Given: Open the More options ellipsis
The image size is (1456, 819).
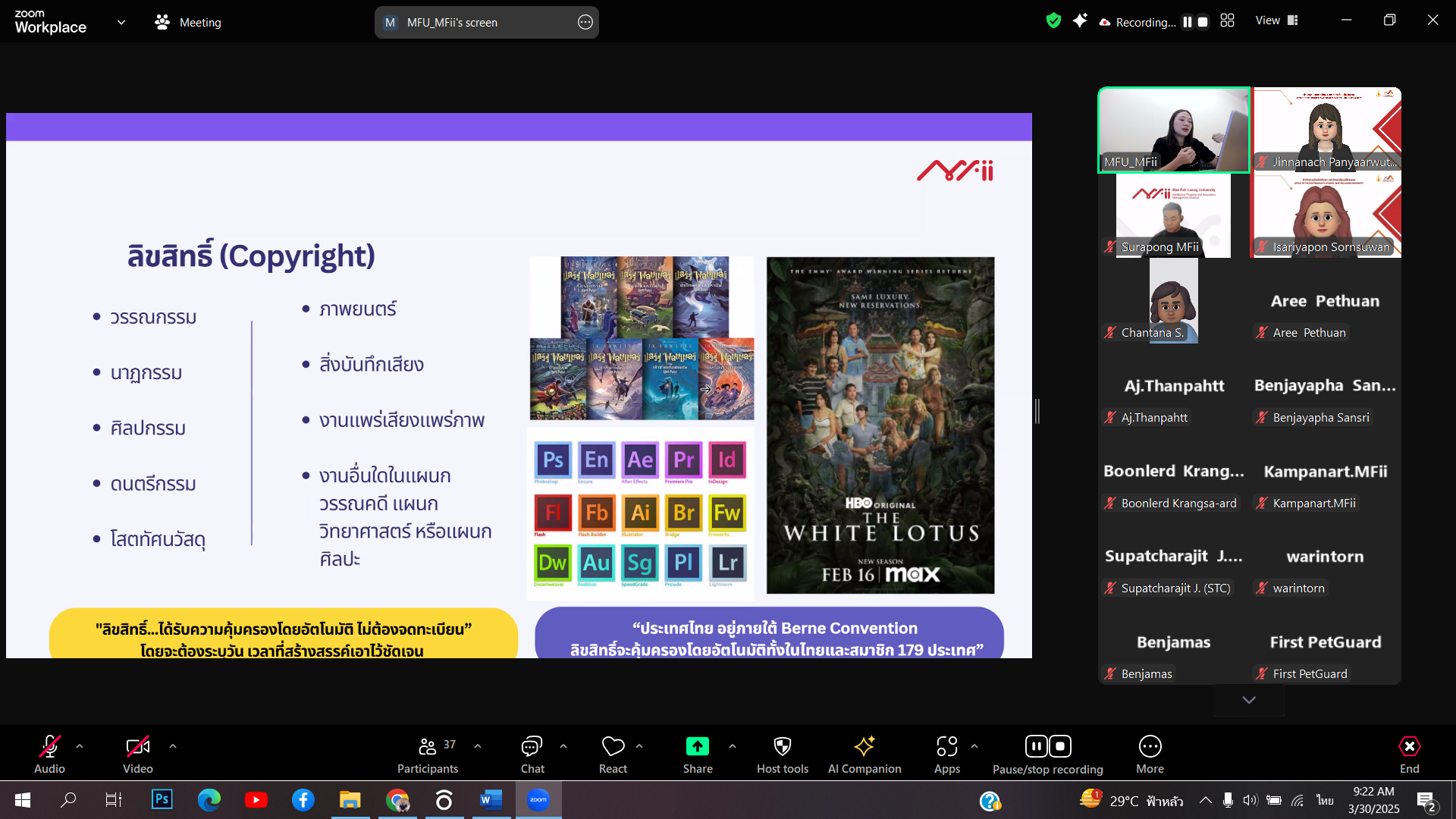Looking at the screenshot, I should point(1150,747).
